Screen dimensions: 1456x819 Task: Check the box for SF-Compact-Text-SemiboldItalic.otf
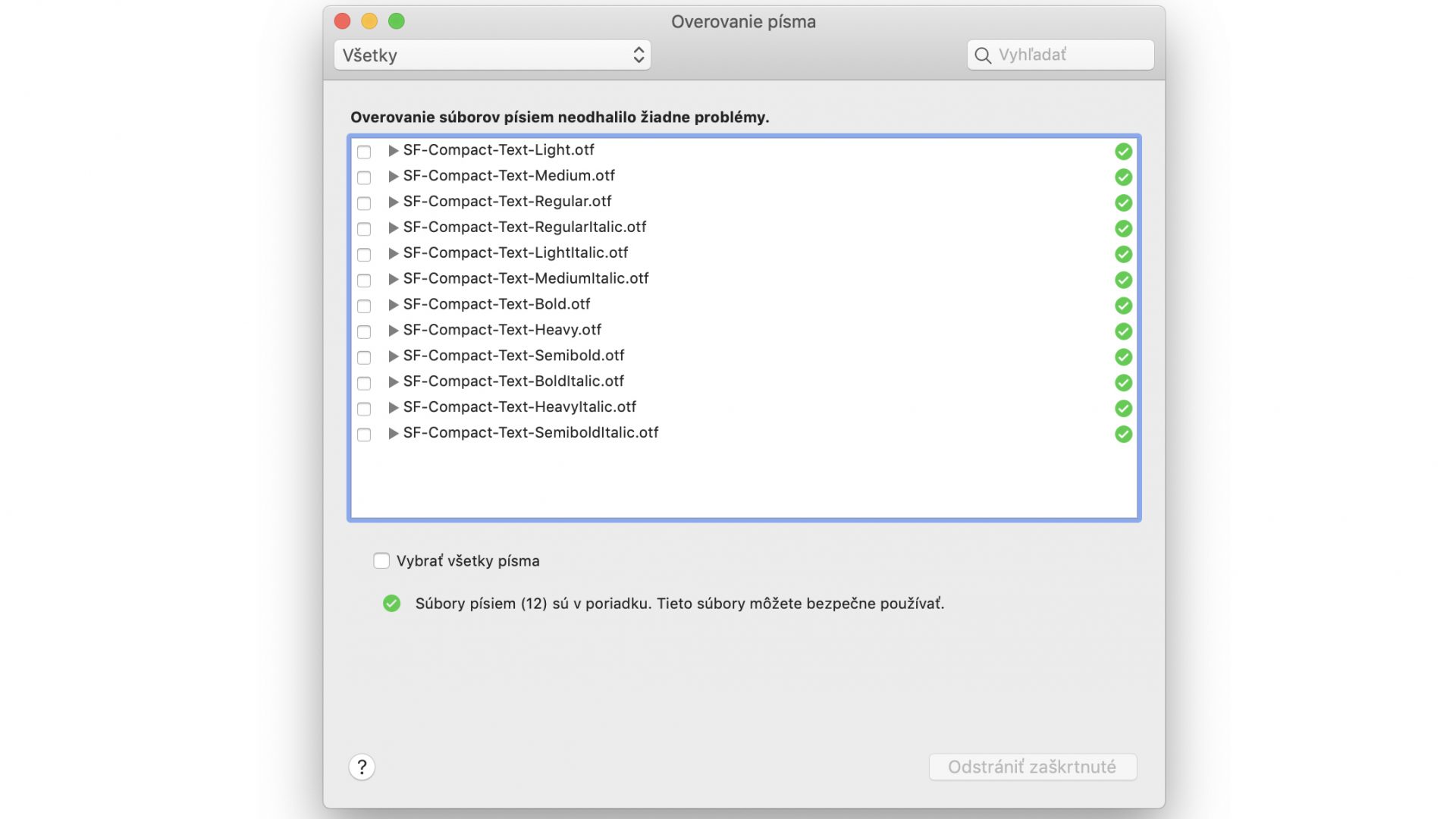coord(364,435)
